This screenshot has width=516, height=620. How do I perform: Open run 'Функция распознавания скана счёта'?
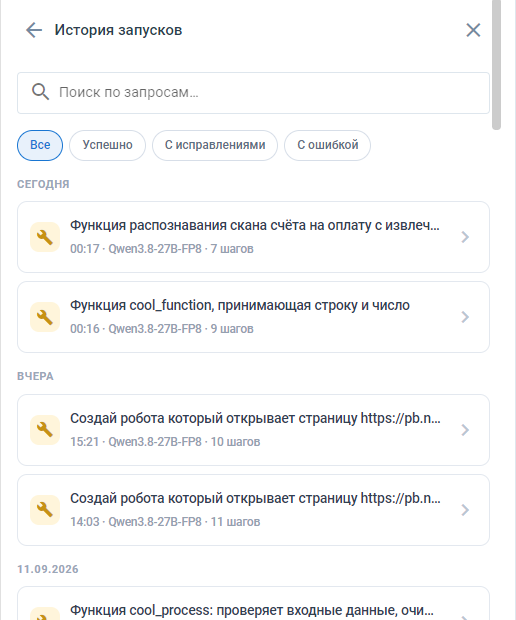pyautogui.click(x=255, y=225)
